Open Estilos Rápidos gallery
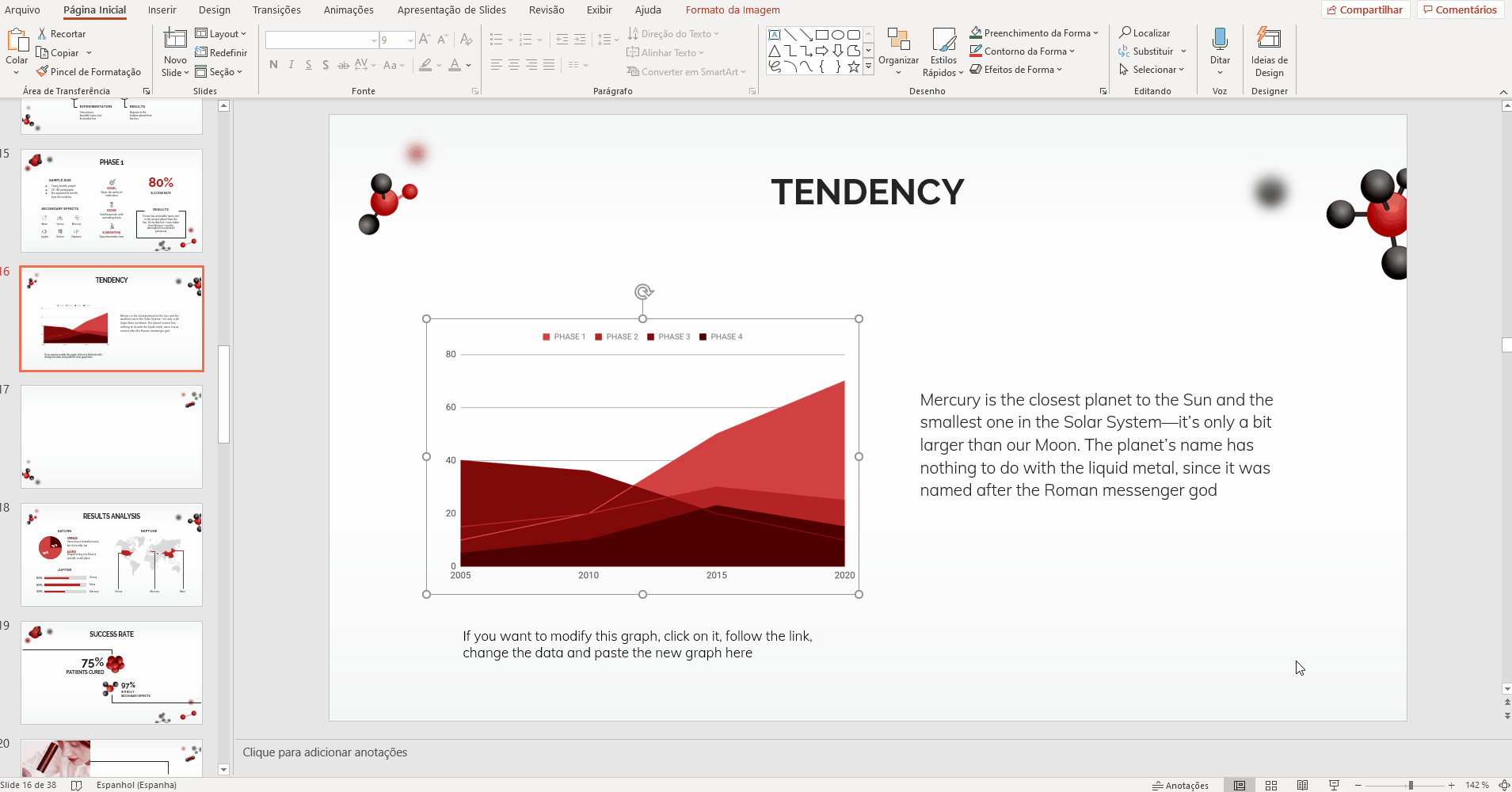This screenshot has width=1512, height=792. point(943,52)
